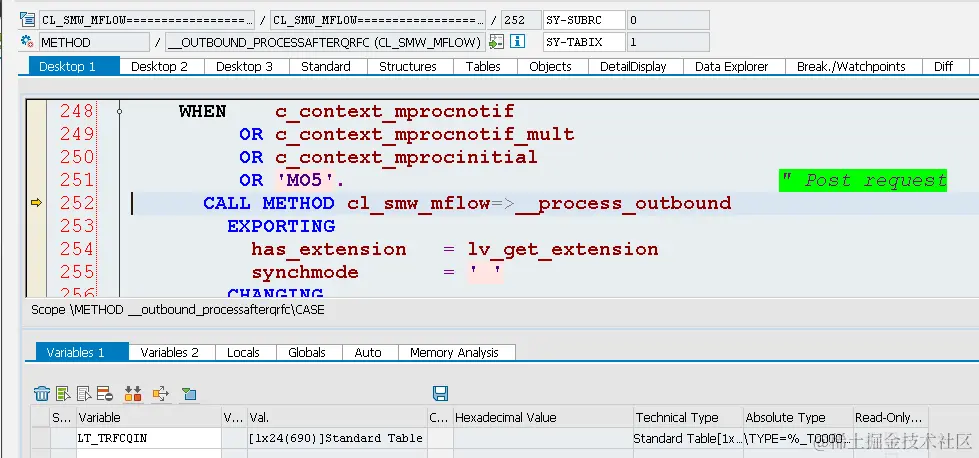Click the Read-Only column header
This screenshot has height=458, width=979.
click(891, 417)
